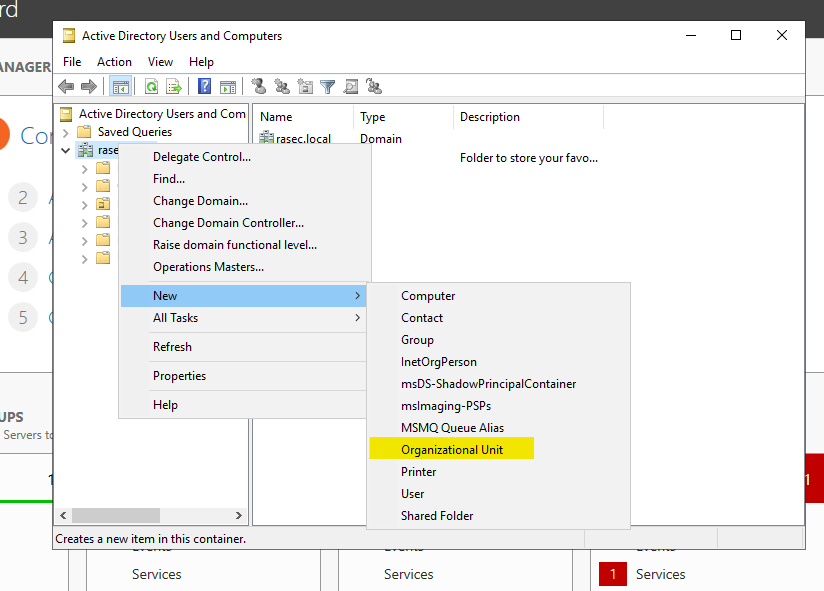The image size is (824, 591).
Task: Toggle the Show/Hide Console Tree icon
Action: pyautogui.click(x=120, y=87)
